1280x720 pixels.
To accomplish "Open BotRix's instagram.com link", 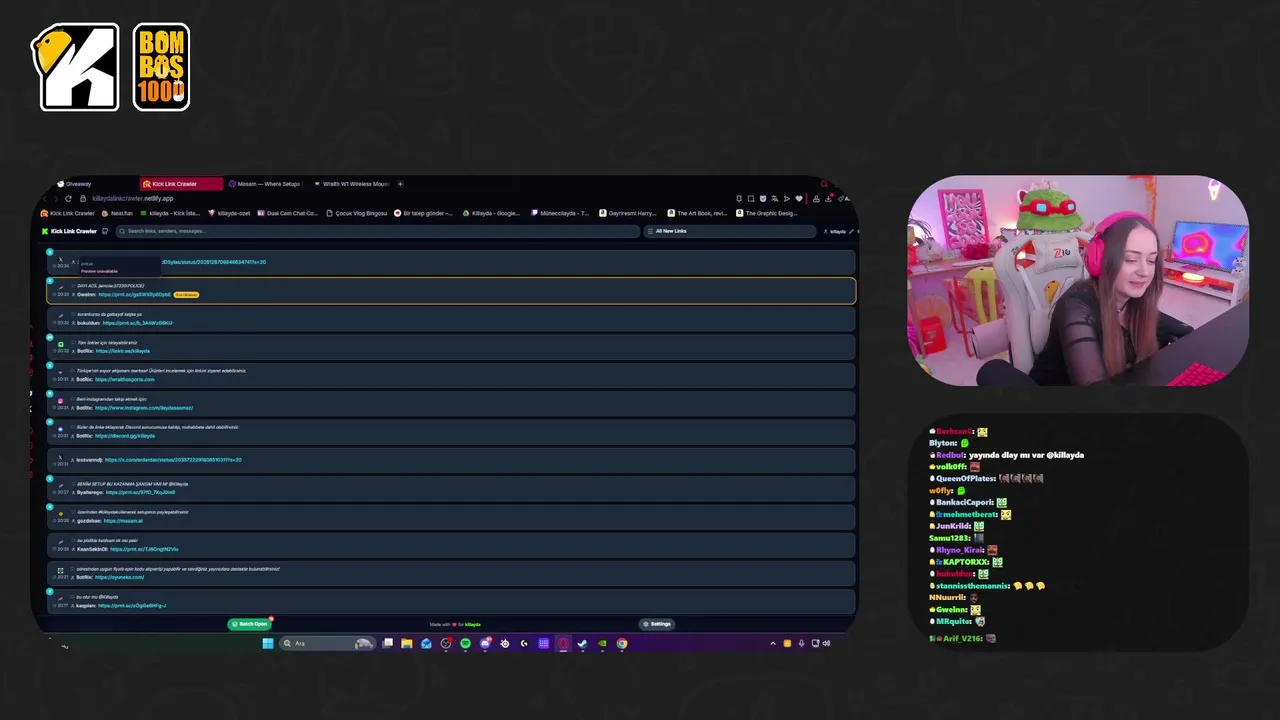I will (x=144, y=408).
